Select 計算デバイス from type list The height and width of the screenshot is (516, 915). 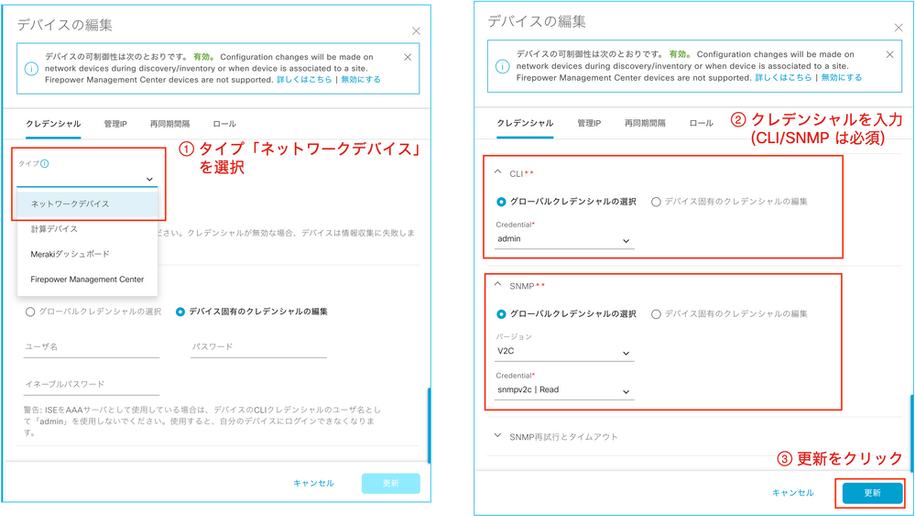tap(88, 229)
